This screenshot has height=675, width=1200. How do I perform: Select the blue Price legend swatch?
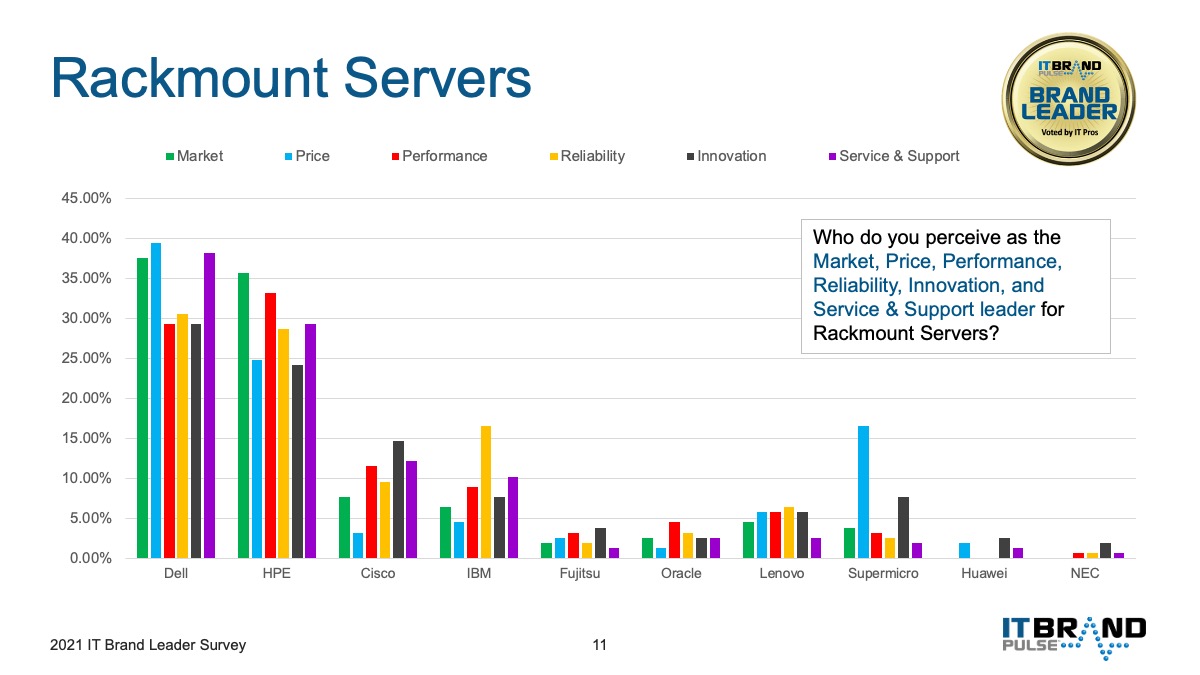(x=287, y=156)
